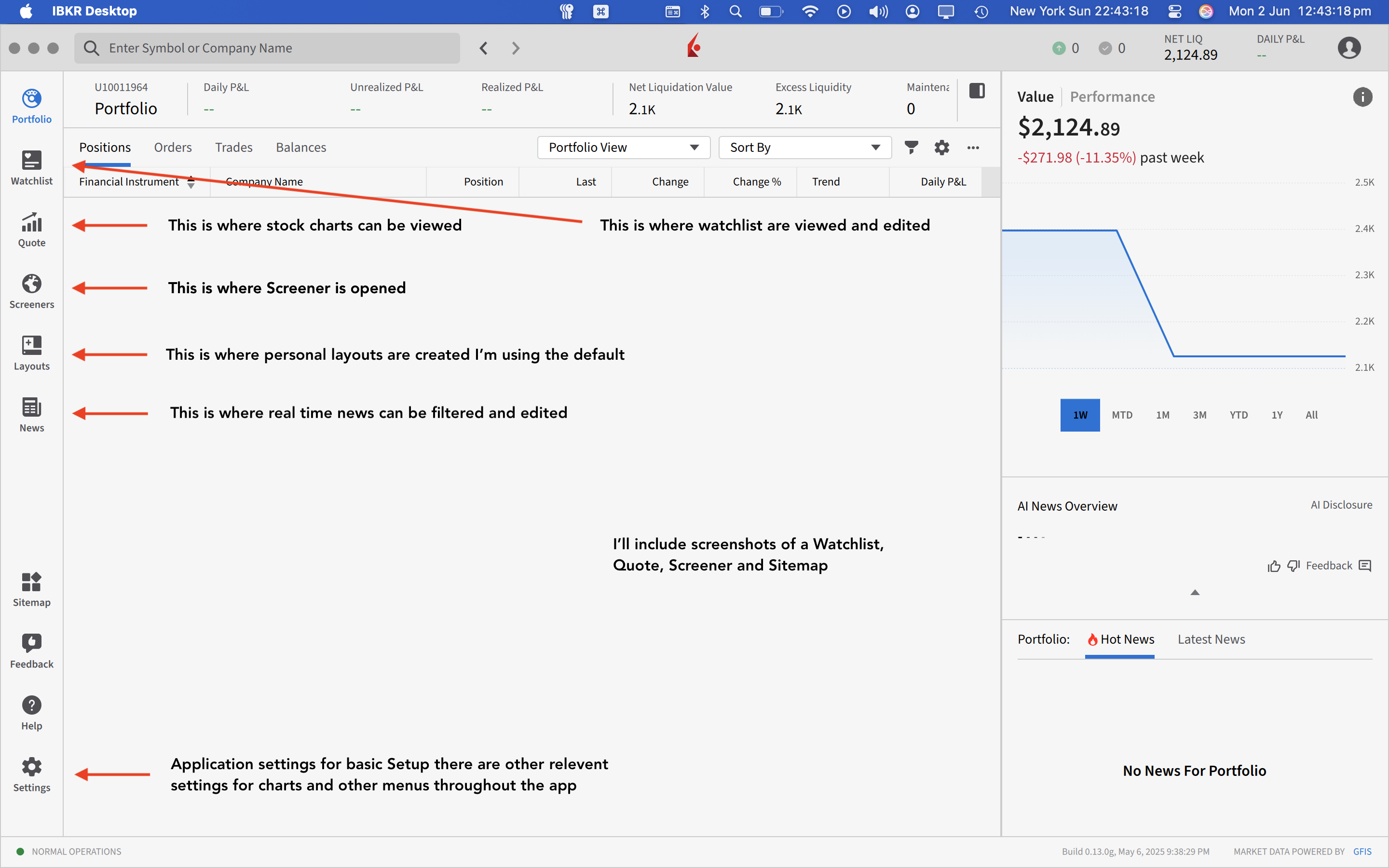Open the Portfolio sidebar icon
Viewport: 1389px width, 868px height.
31,107
